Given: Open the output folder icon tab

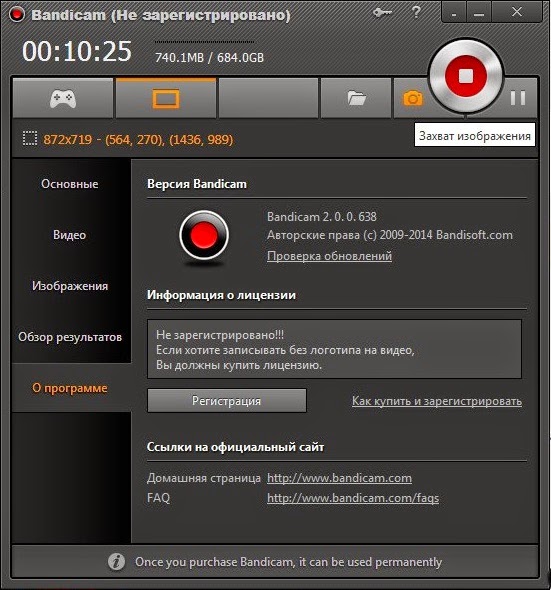Looking at the screenshot, I should coord(356,98).
